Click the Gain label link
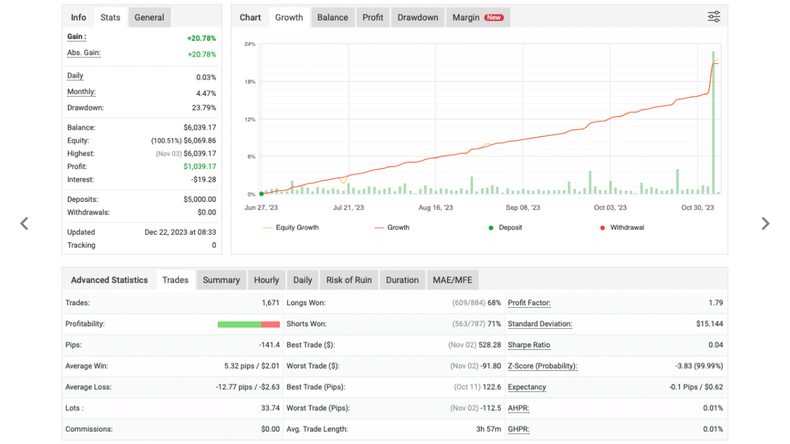Viewport: 790px width, 444px height. click(x=77, y=37)
